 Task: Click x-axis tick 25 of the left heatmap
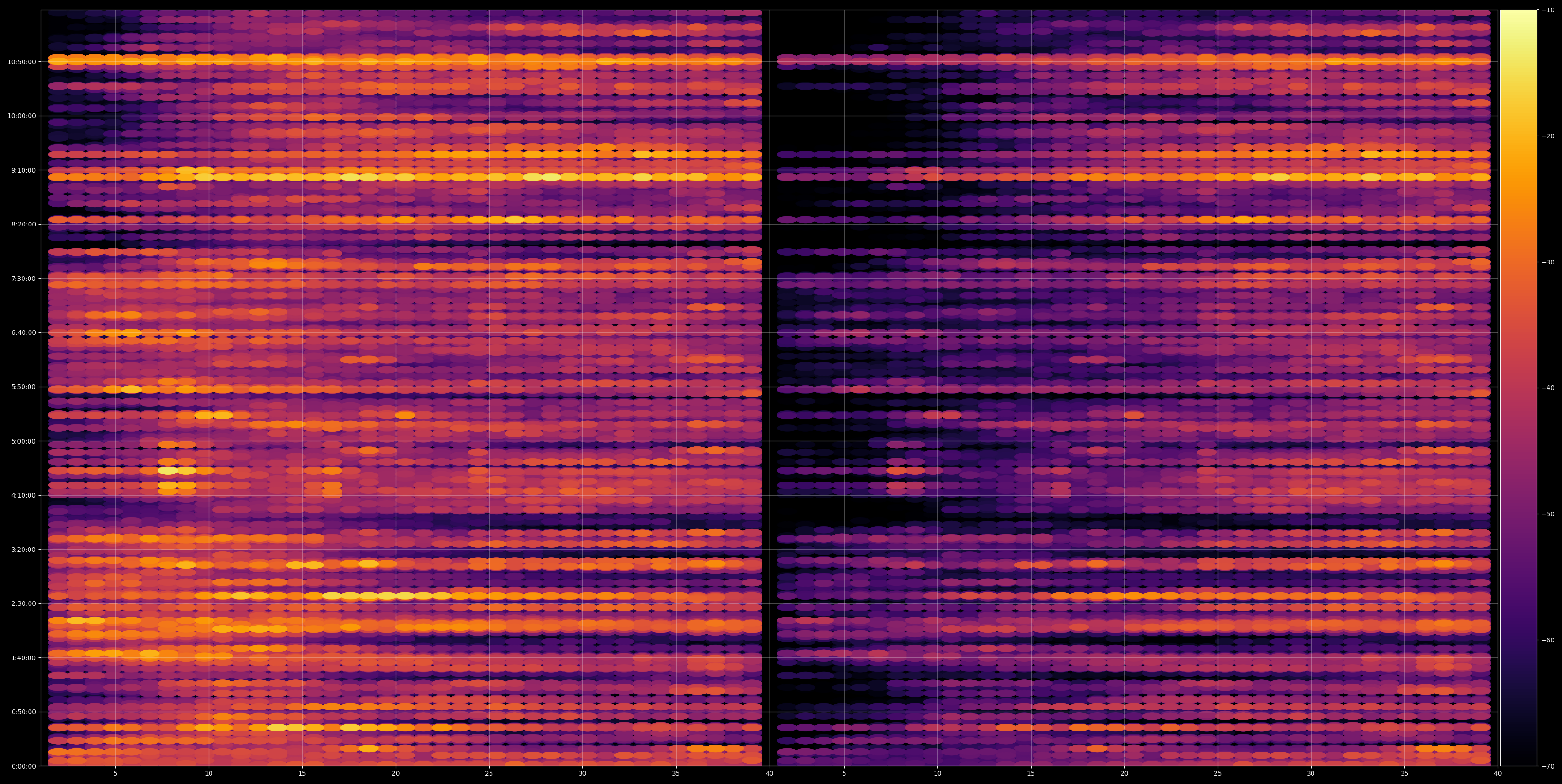click(x=489, y=774)
